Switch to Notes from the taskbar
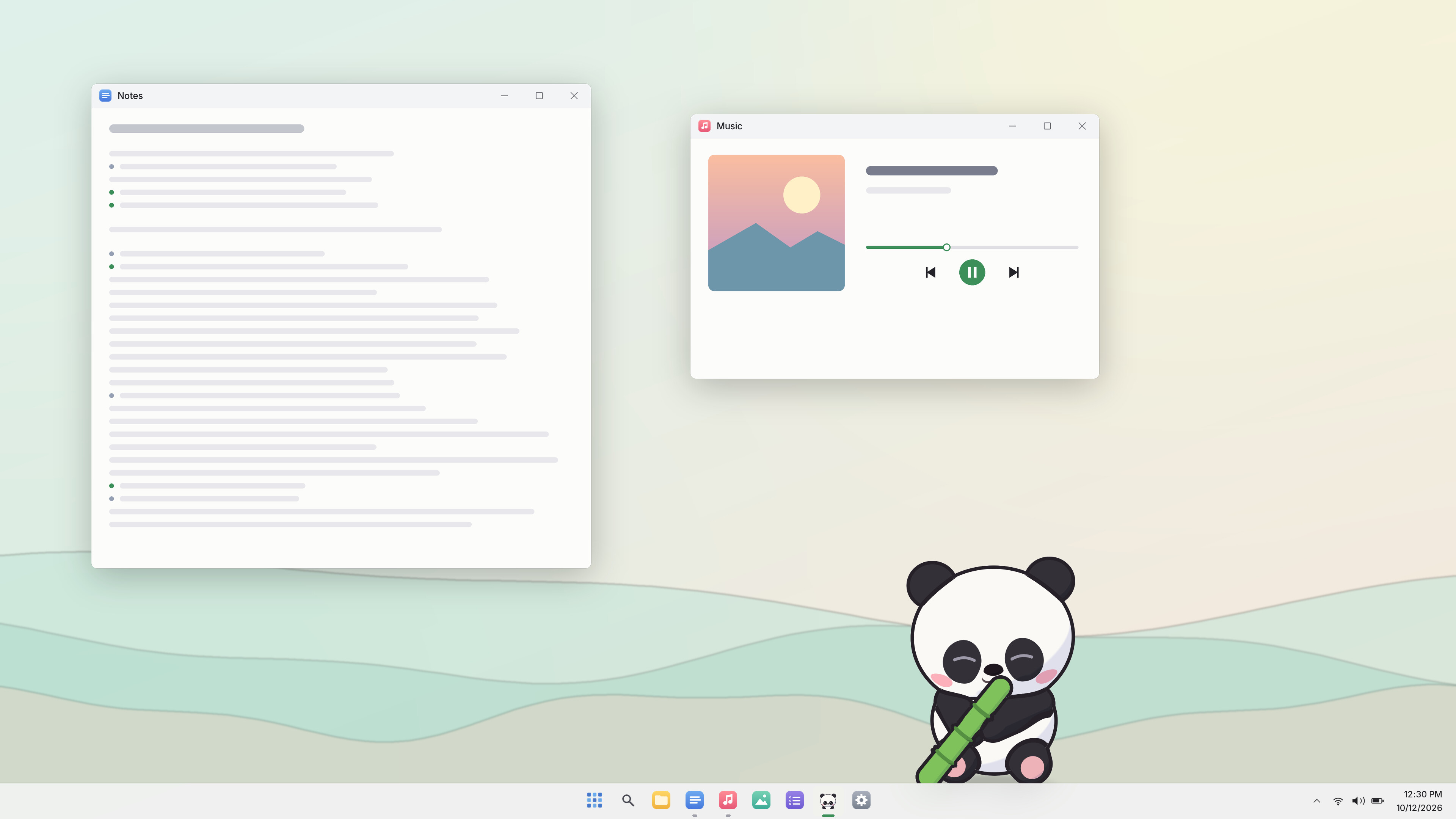1456x819 pixels. (694, 800)
